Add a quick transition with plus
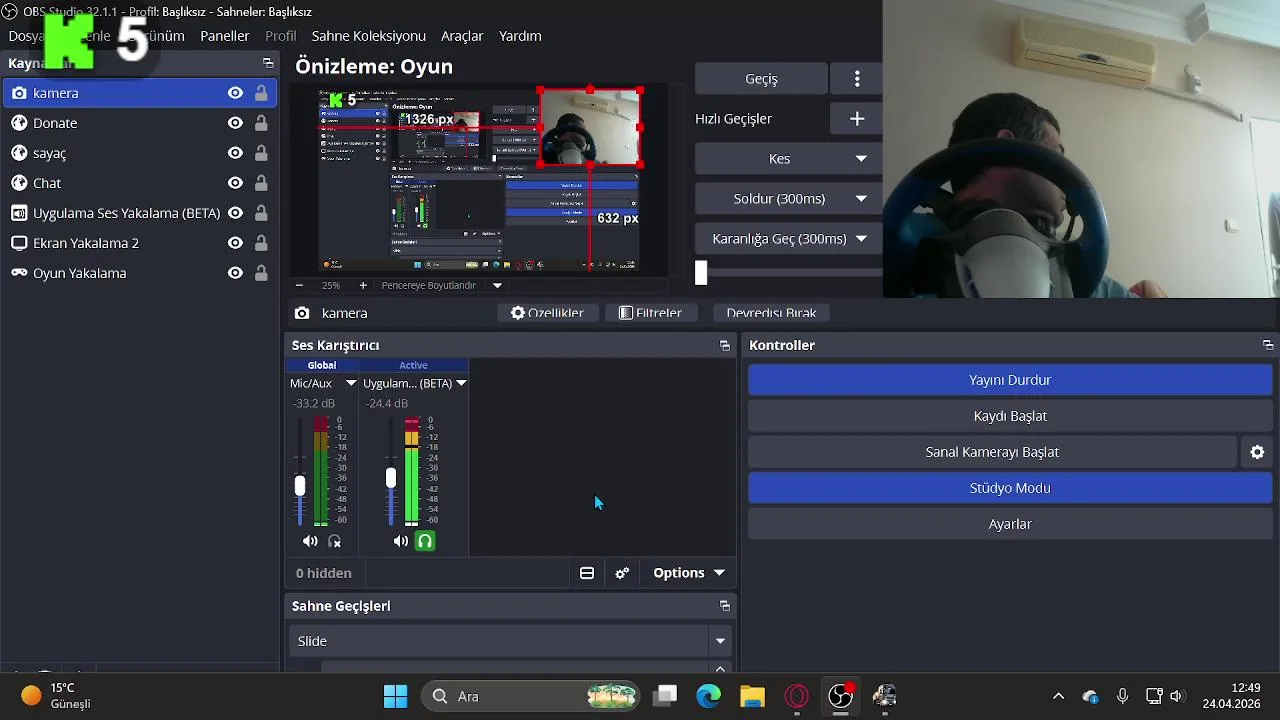Viewport: 1280px width, 720px height. [x=857, y=119]
